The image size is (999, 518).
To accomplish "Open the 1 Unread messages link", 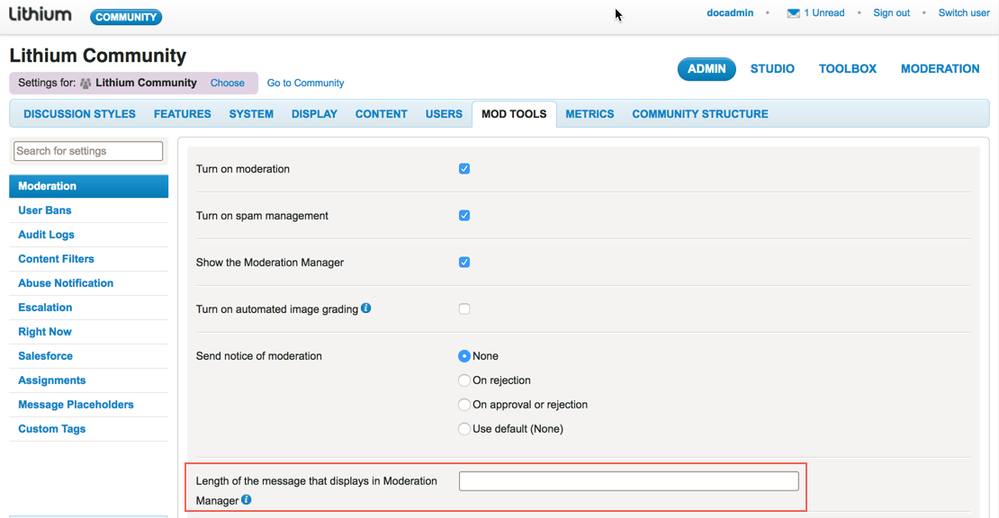I will [824, 13].
